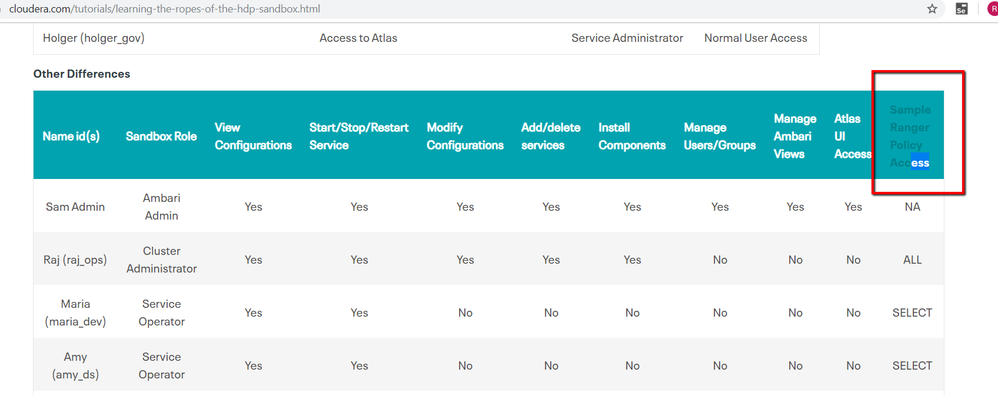Select the 'Sam Admin' name cell
This screenshot has width=998, height=395.
pyautogui.click(x=75, y=207)
